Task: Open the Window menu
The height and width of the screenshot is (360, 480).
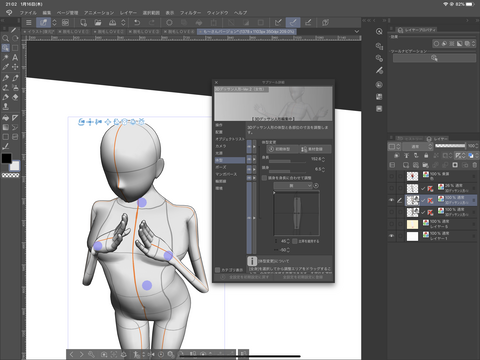Action: (217, 13)
